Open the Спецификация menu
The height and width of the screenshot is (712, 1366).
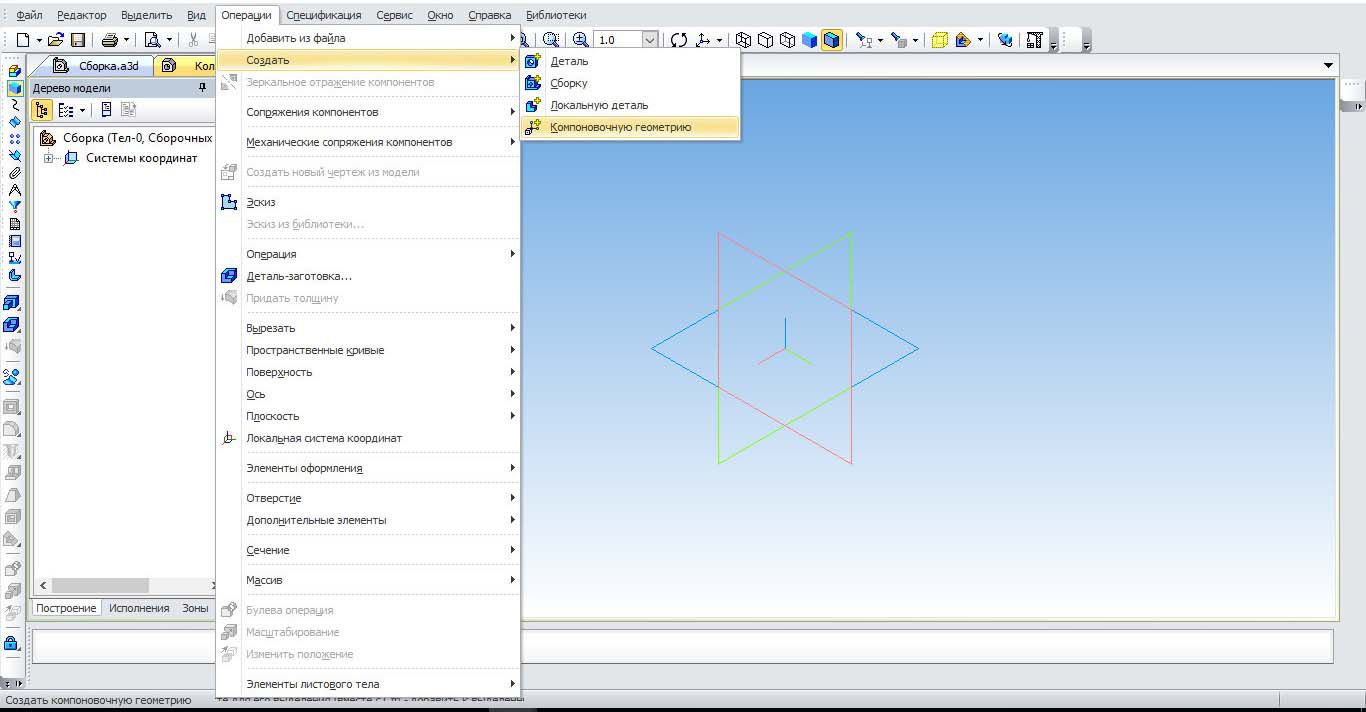[x=324, y=15]
